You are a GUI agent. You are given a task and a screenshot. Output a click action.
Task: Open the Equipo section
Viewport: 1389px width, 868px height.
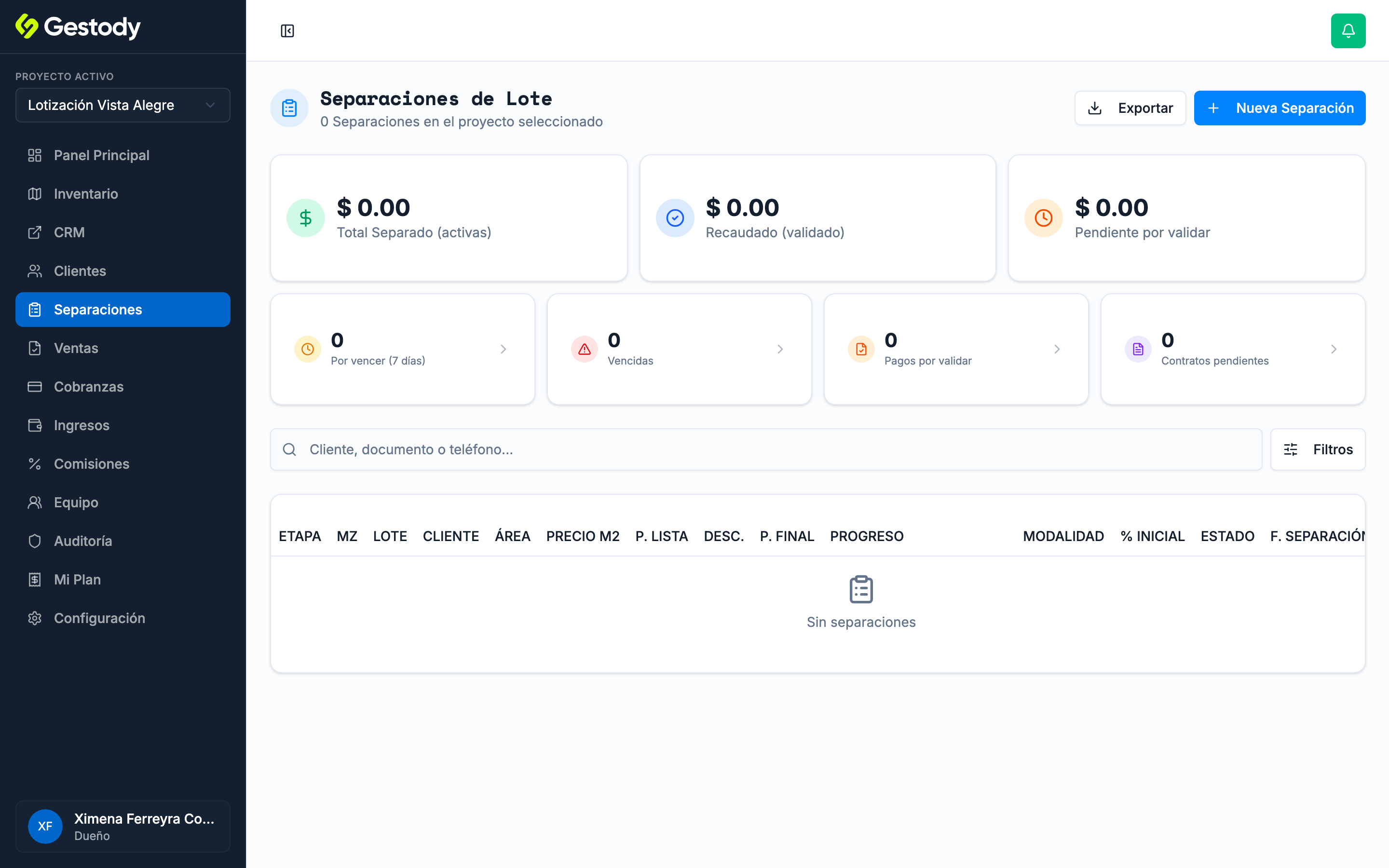[x=123, y=502]
